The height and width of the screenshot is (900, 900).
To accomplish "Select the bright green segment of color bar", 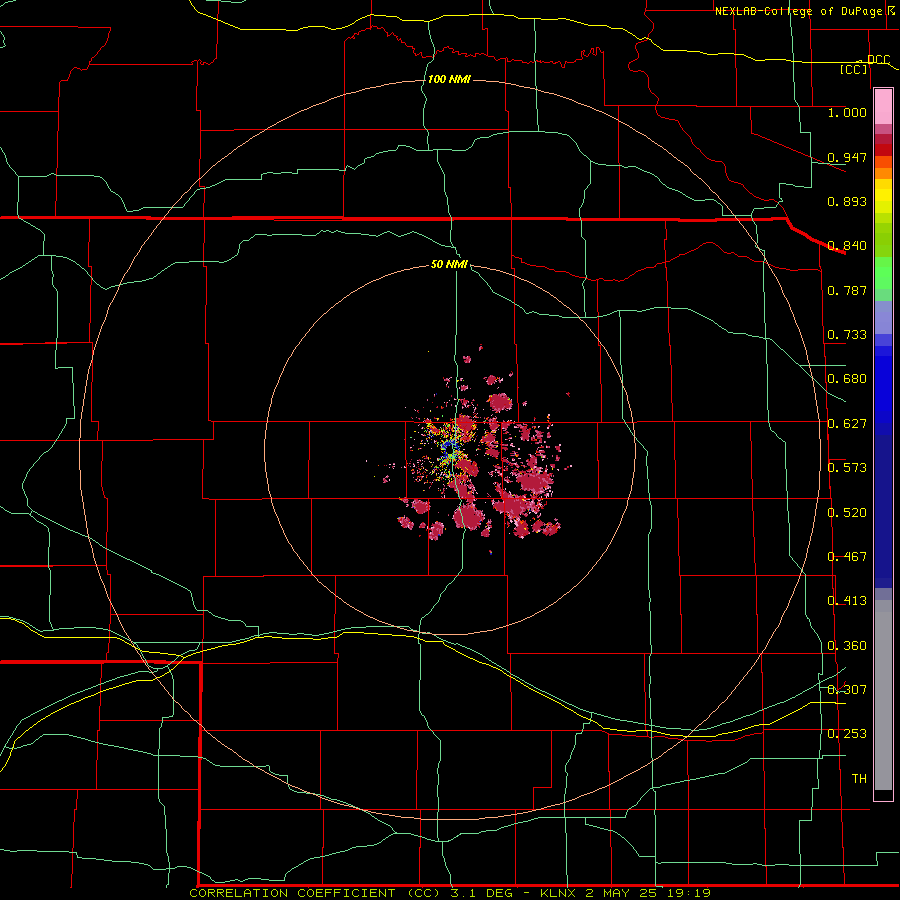I will pyautogui.click(x=883, y=273).
